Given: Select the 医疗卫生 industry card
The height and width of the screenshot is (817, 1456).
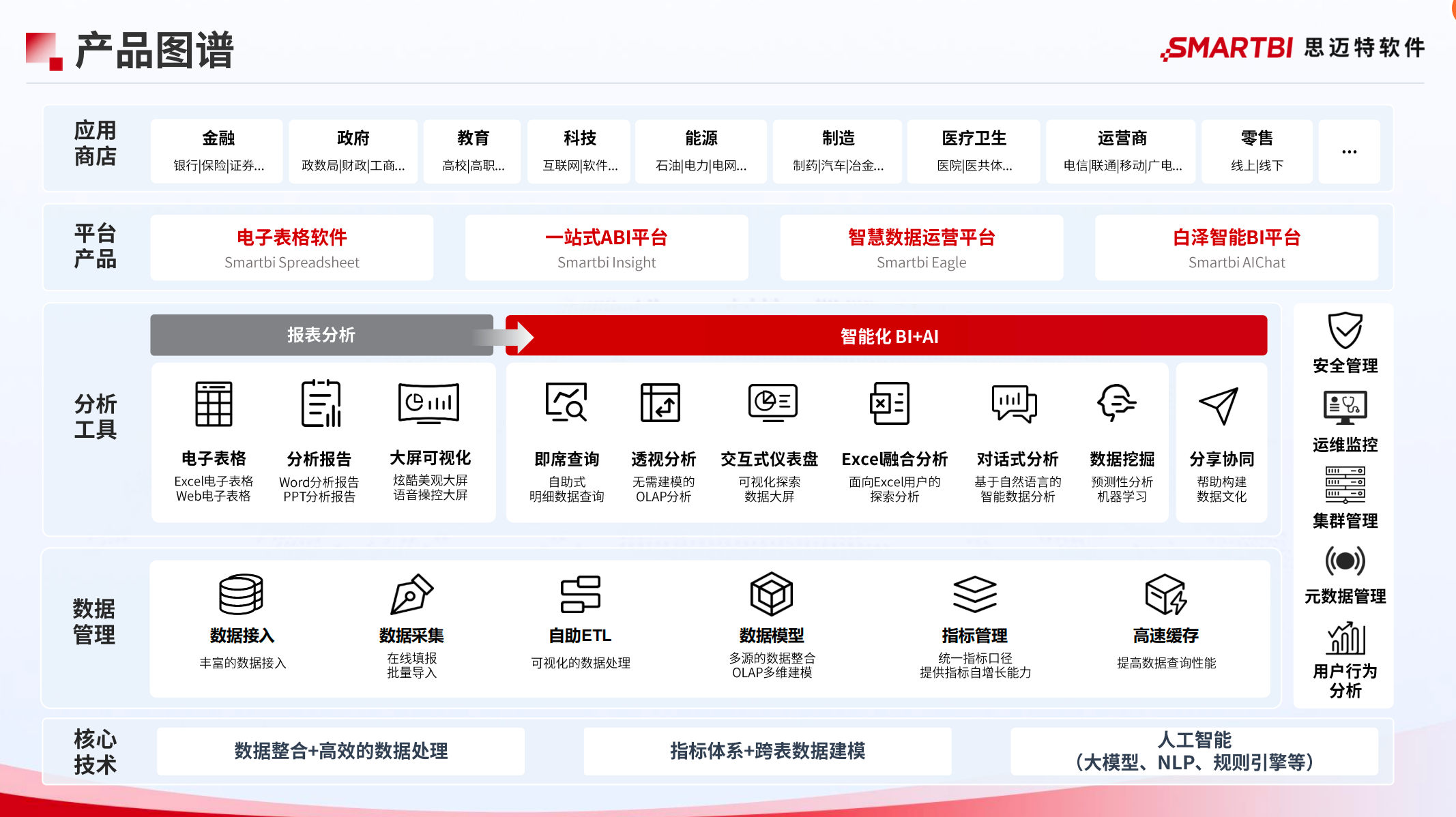Looking at the screenshot, I should (x=974, y=151).
